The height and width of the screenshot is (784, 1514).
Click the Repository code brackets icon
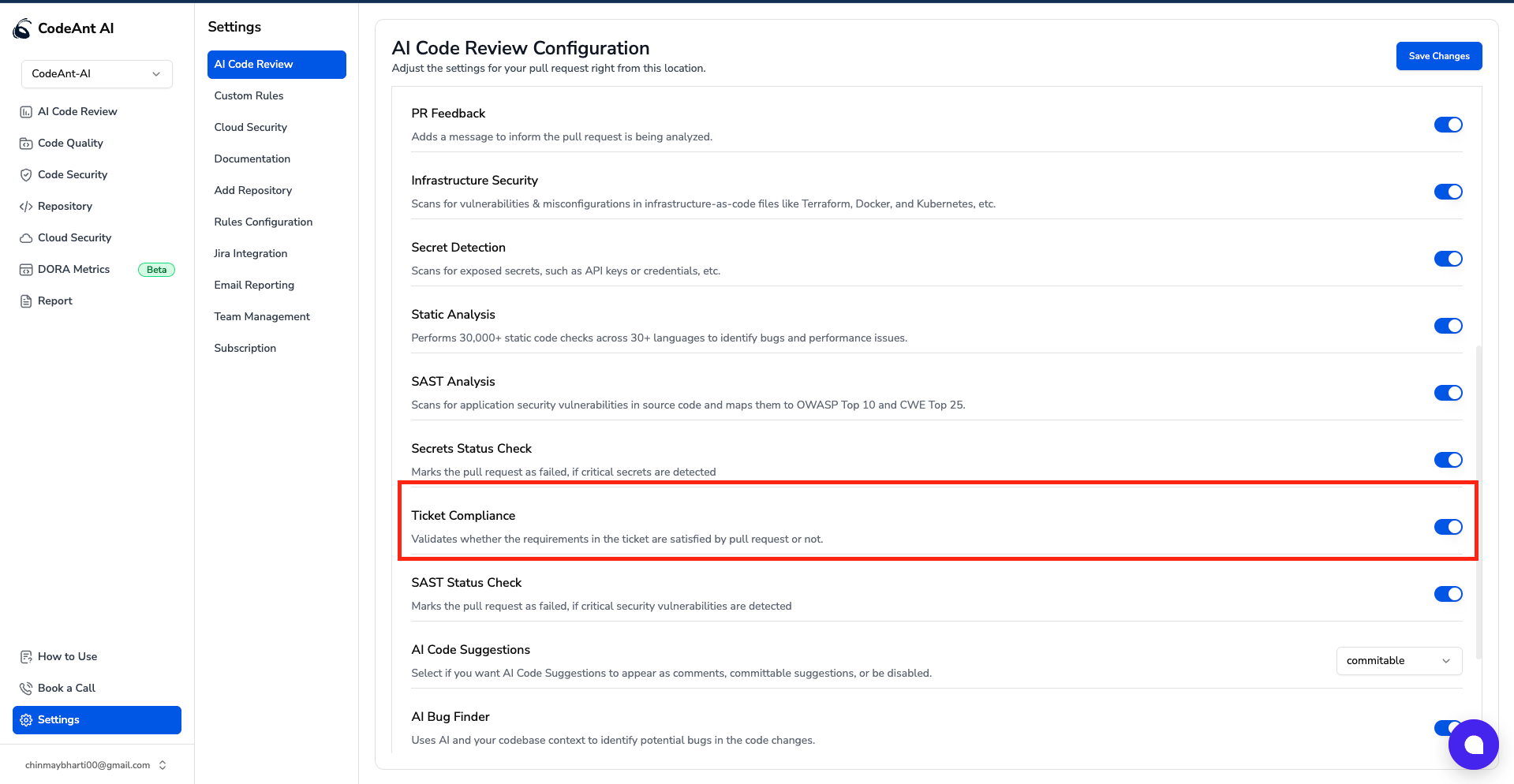point(26,207)
